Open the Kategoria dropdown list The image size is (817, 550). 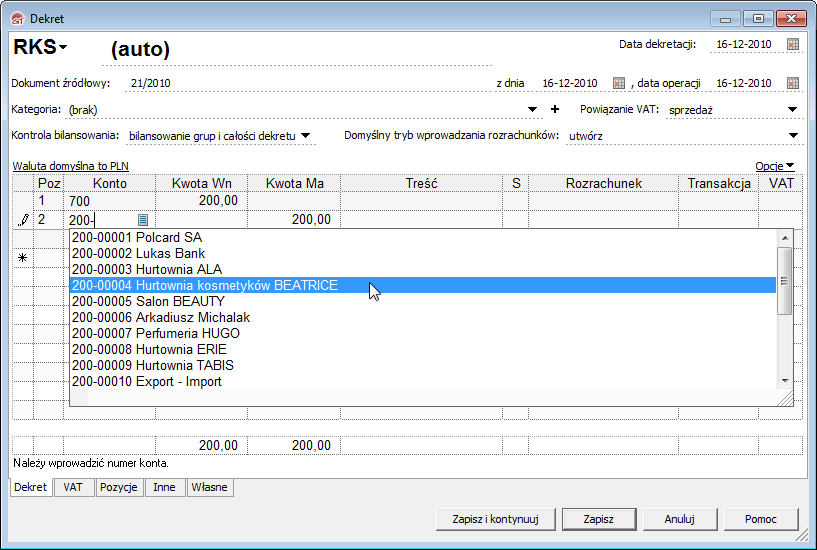coord(533,109)
